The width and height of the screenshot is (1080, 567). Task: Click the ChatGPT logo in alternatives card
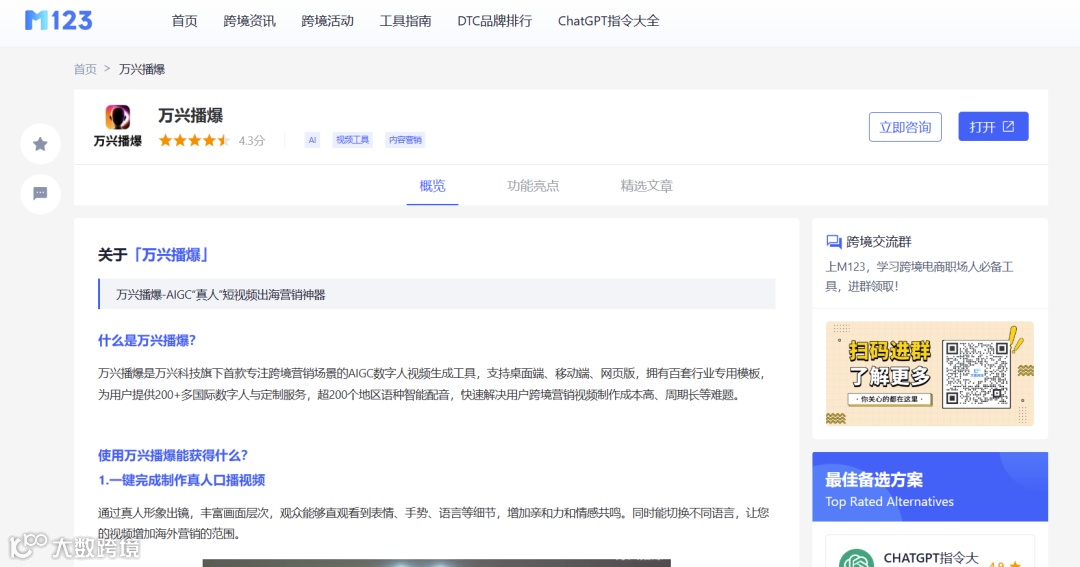[856, 558]
